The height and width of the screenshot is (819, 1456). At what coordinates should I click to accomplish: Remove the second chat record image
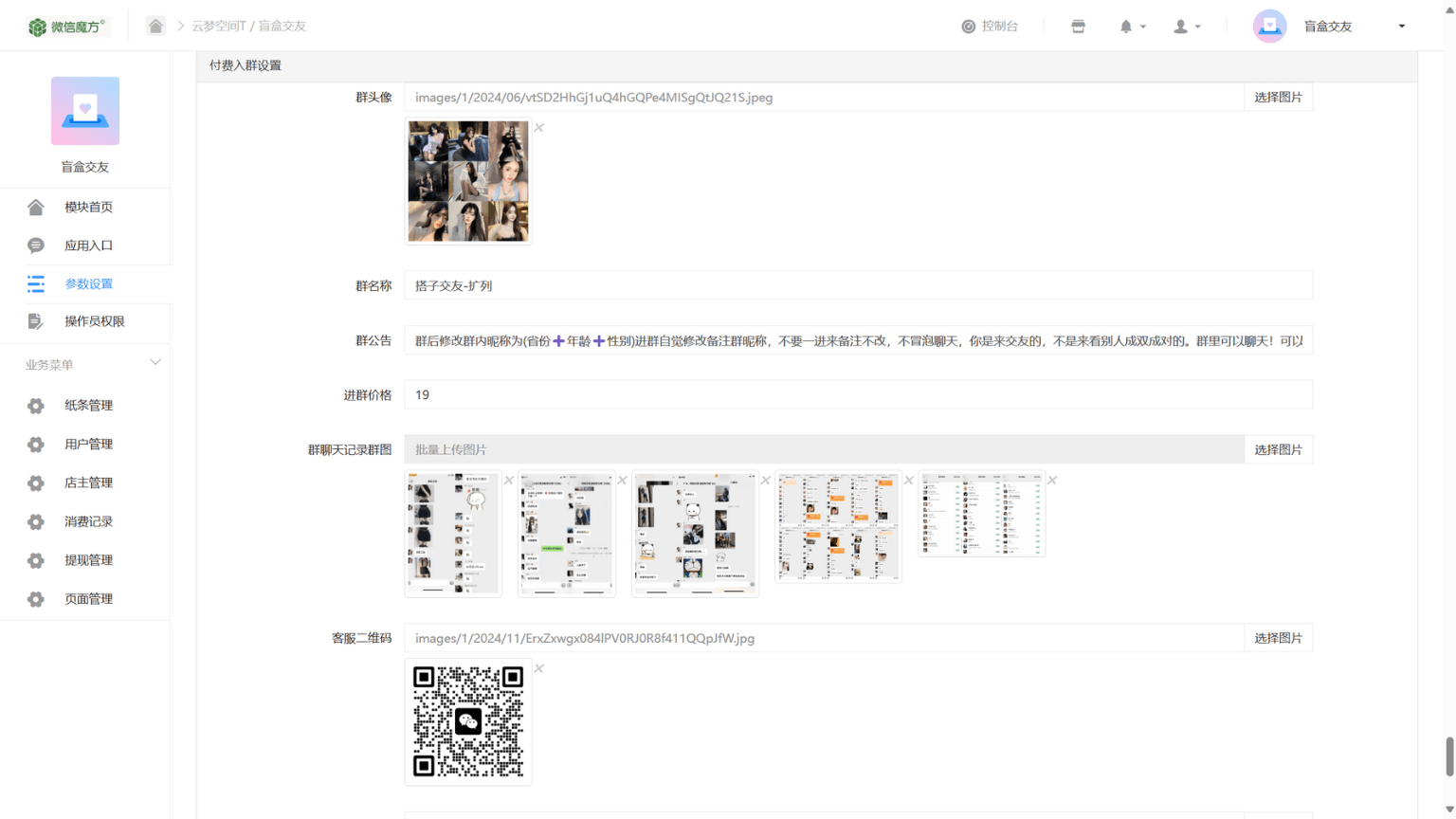point(623,481)
